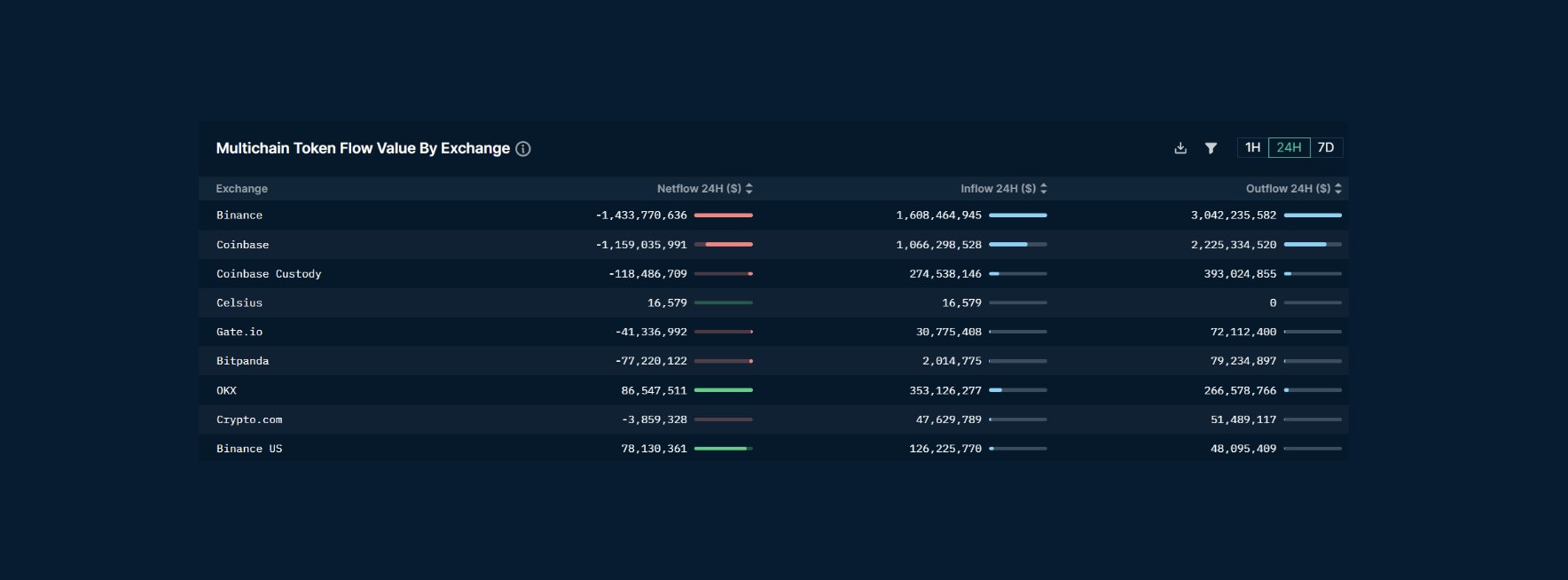The height and width of the screenshot is (580, 1568).
Task: Click inflow value 1,608,464,945
Action: (938, 216)
